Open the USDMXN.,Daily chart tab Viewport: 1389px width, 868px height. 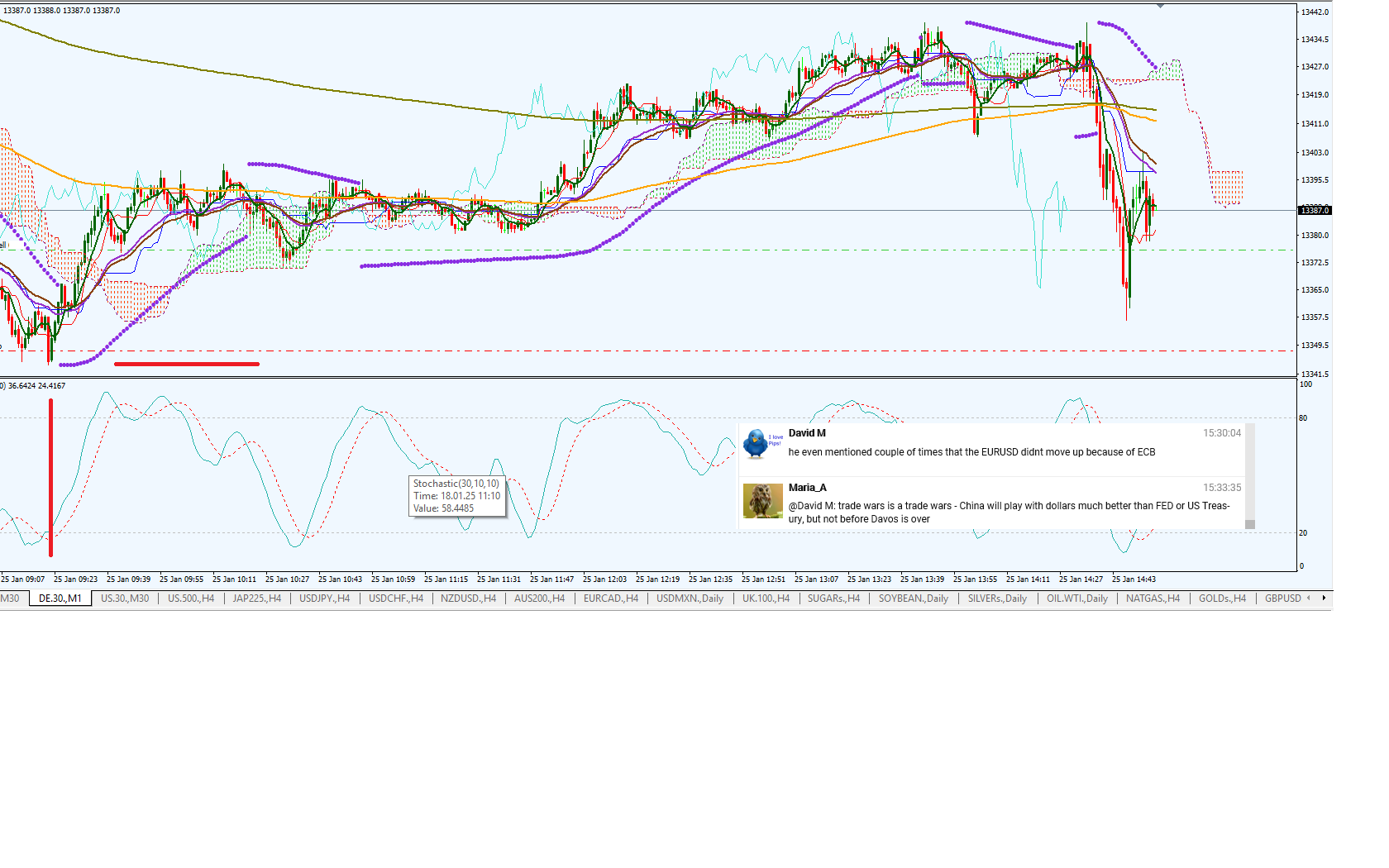[690, 599]
